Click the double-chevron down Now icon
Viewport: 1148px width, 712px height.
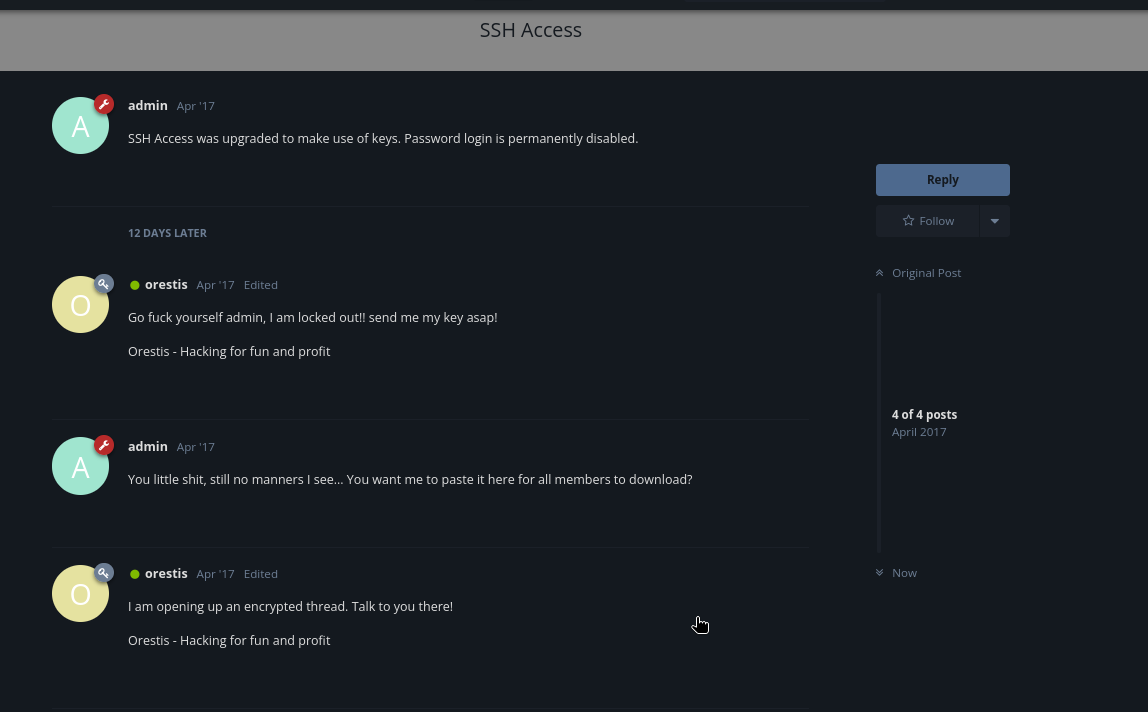point(880,573)
